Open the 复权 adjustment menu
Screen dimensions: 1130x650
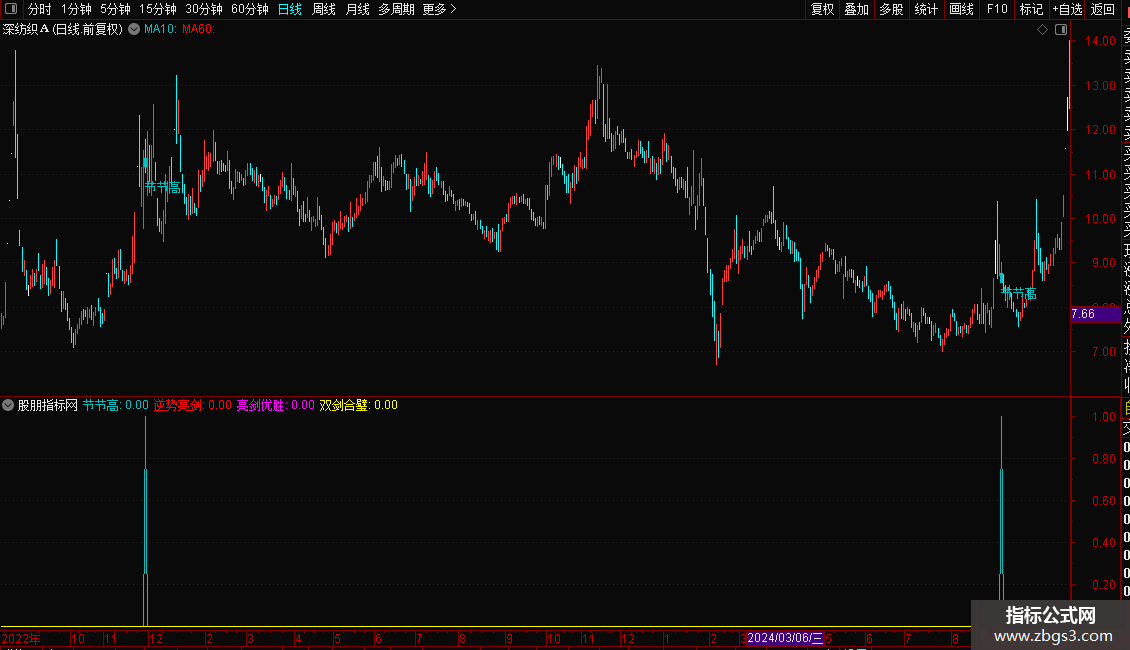coord(822,9)
